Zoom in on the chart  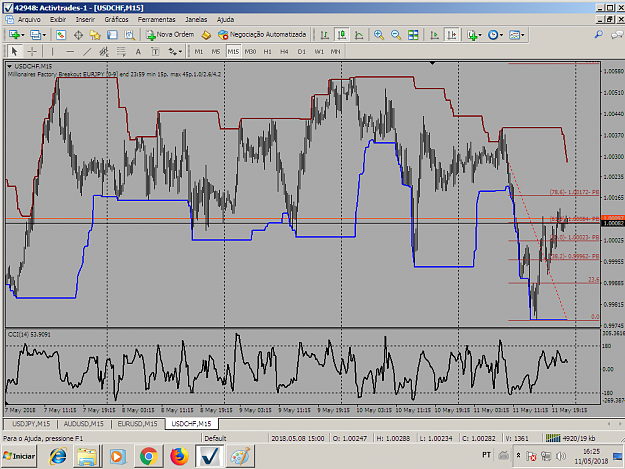[379, 35]
